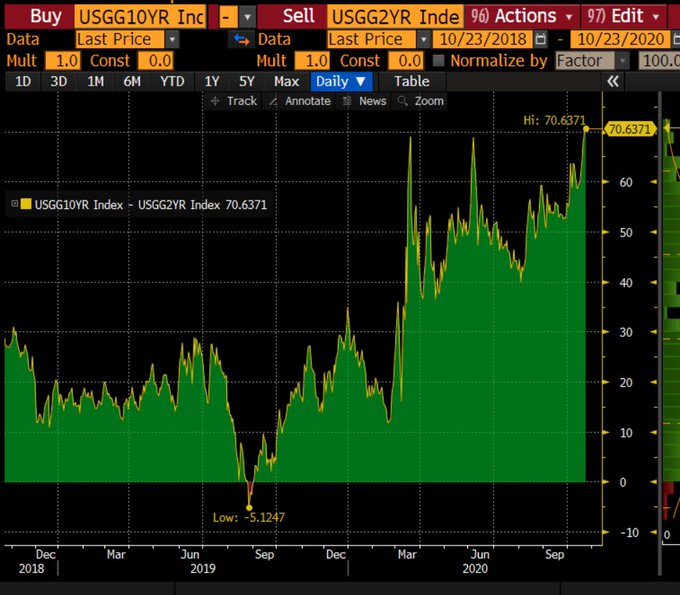Screen dimensions: 680x595
Task: Open the Buy Last Price dropdown
Action: (x=171, y=40)
